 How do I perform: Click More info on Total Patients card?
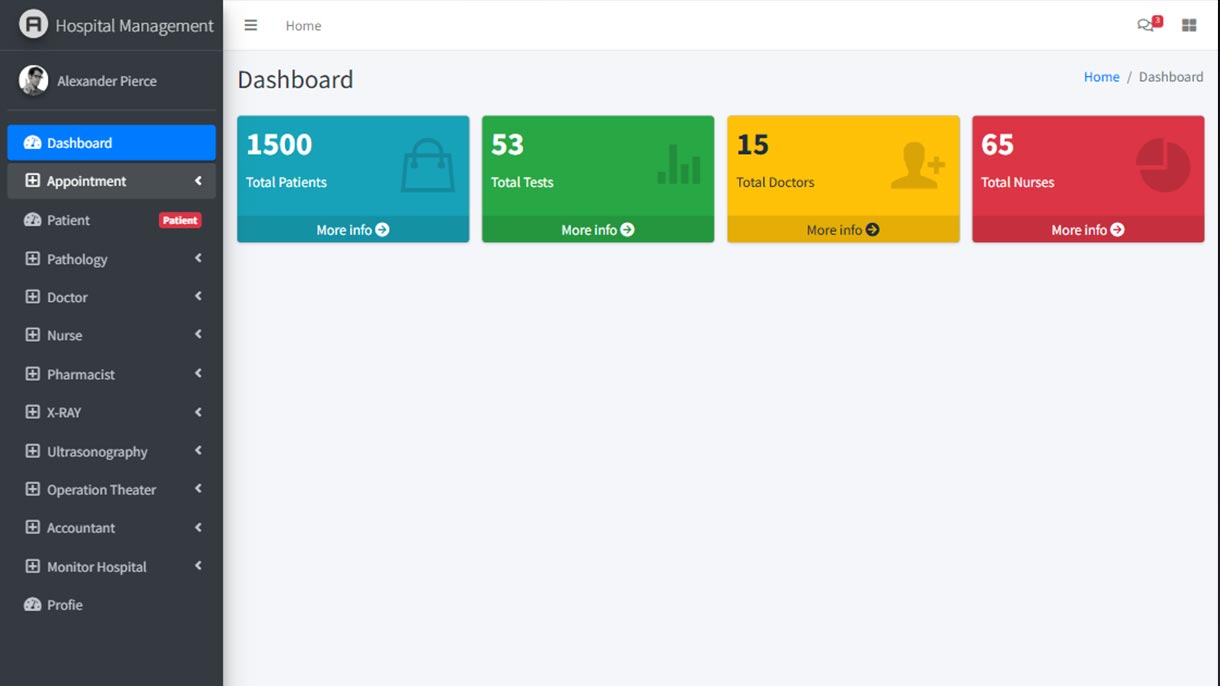click(352, 230)
